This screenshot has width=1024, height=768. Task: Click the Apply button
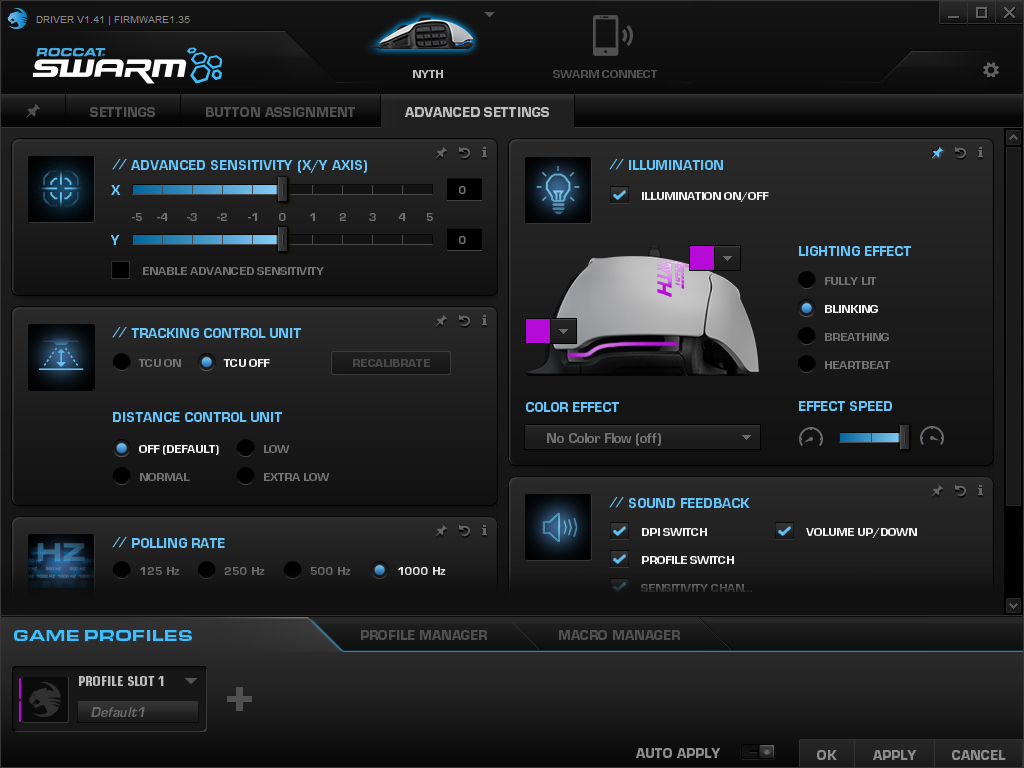click(x=893, y=755)
